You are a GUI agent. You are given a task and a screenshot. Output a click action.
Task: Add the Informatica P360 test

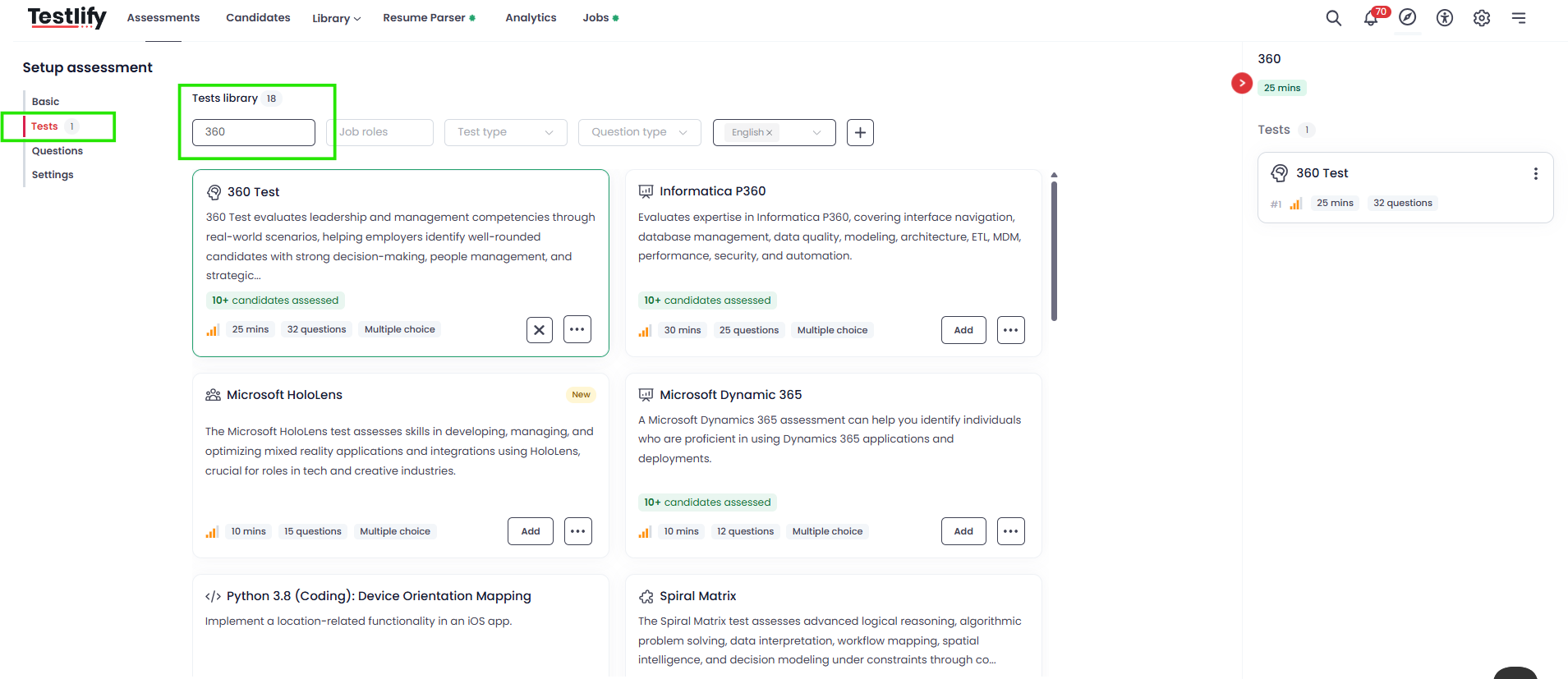coord(963,330)
